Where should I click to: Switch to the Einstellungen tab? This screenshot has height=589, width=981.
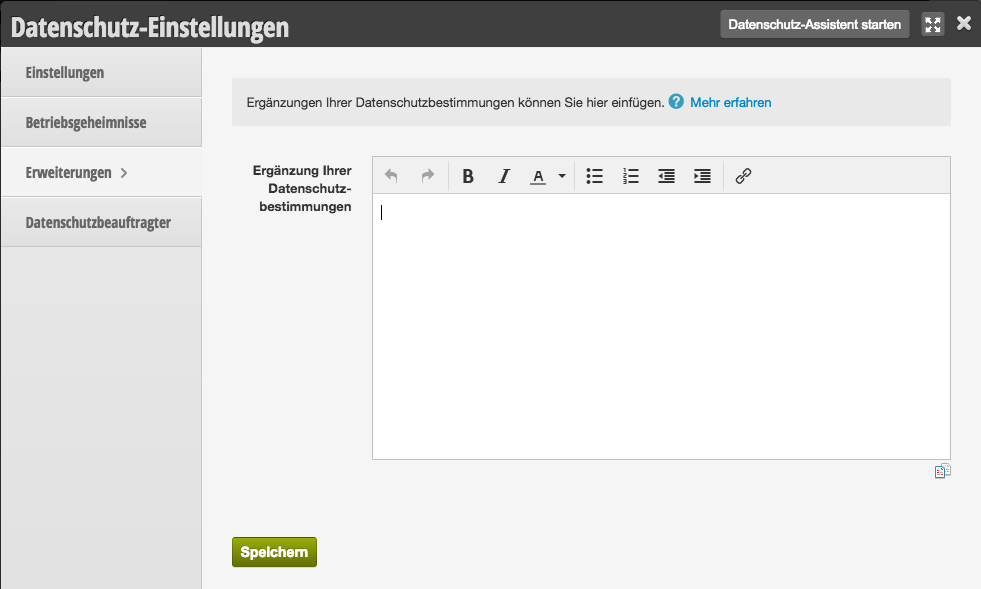pos(101,73)
